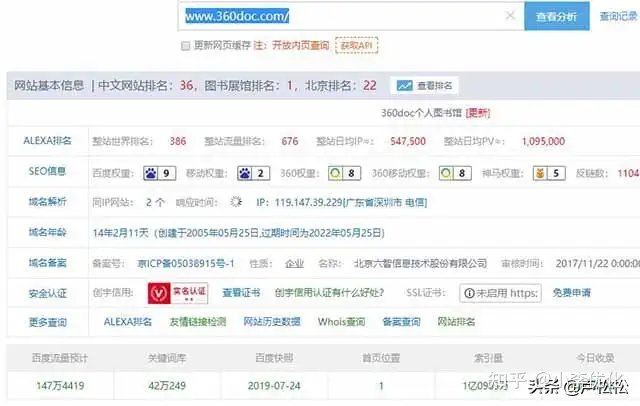Click the red 实名认证 V badge
The height and width of the screenshot is (406, 640).
(x=178, y=293)
